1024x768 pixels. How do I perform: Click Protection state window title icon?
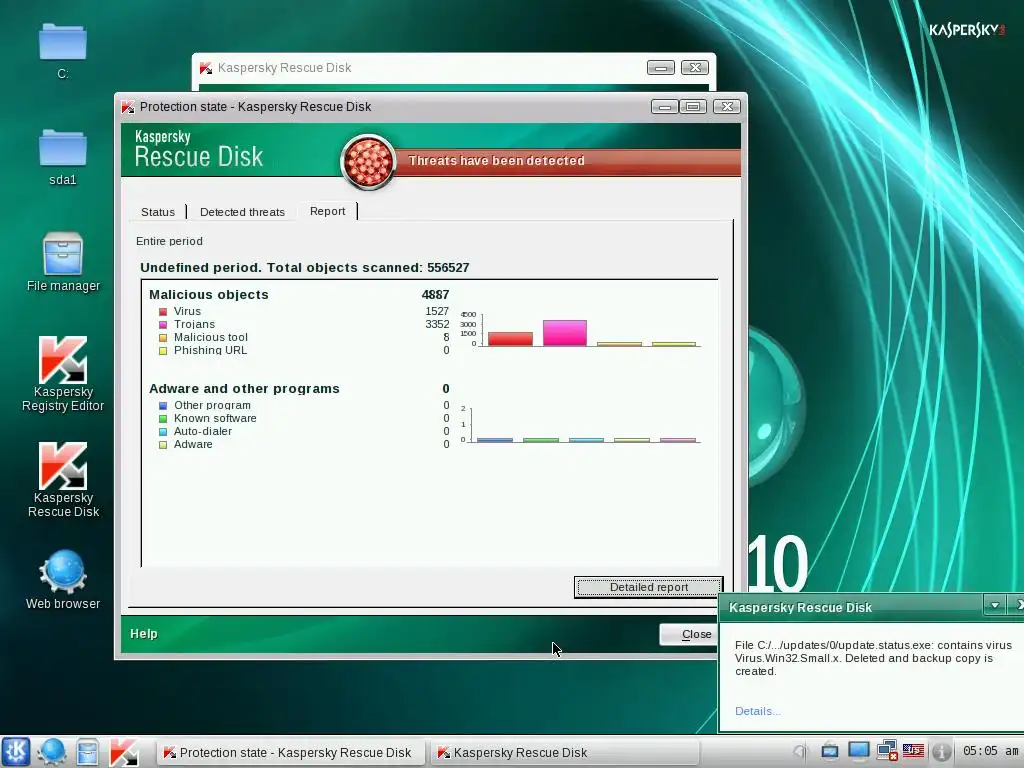pyautogui.click(x=128, y=107)
